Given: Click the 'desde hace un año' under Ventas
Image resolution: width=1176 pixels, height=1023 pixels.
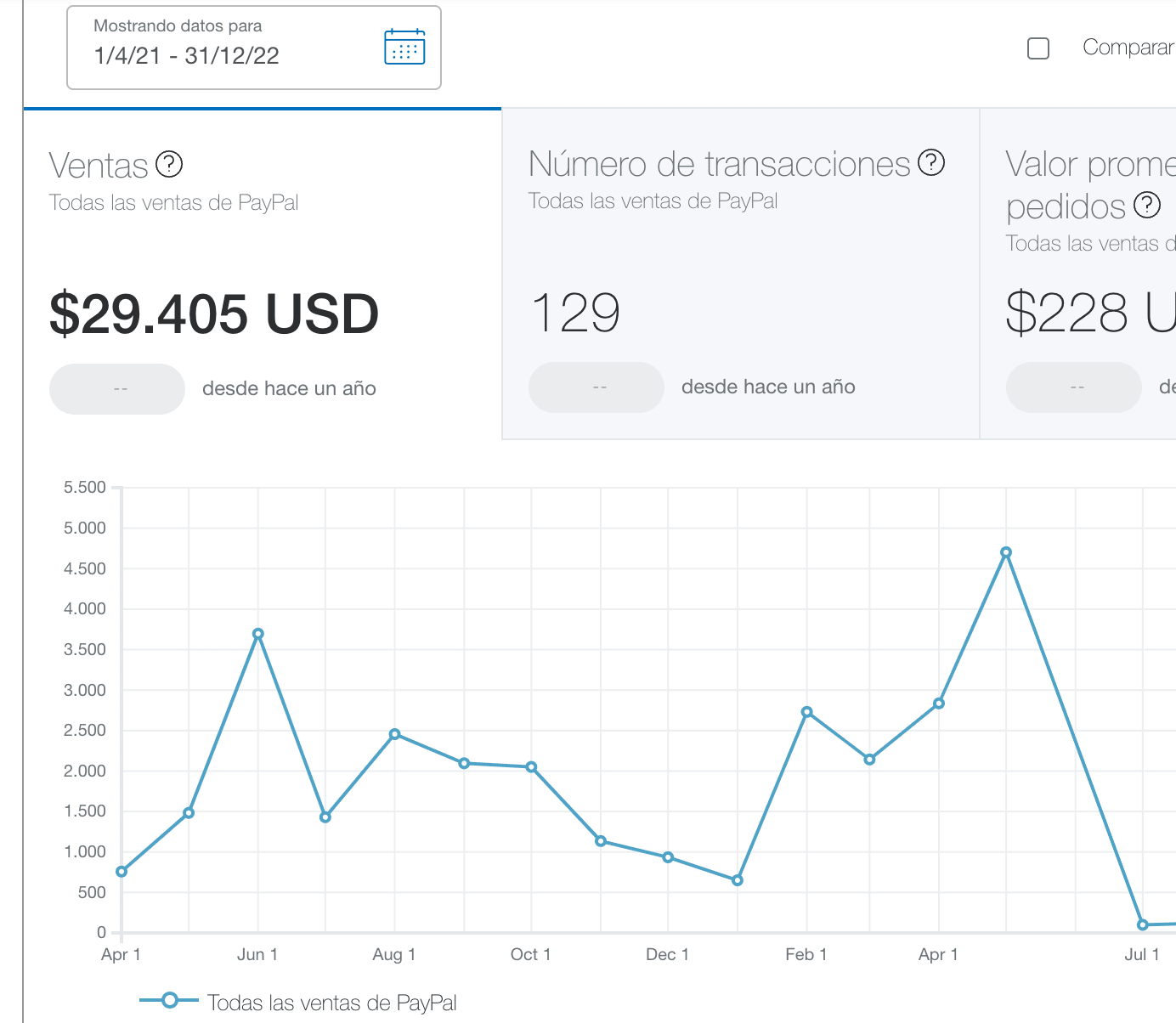Looking at the screenshot, I should tap(289, 388).
